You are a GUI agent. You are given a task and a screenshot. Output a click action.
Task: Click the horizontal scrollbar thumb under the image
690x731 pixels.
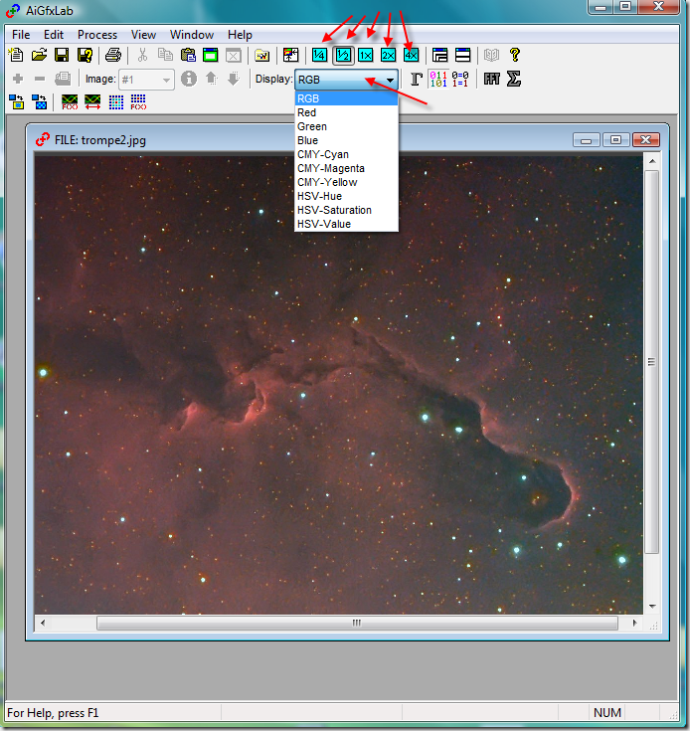coord(356,622)
